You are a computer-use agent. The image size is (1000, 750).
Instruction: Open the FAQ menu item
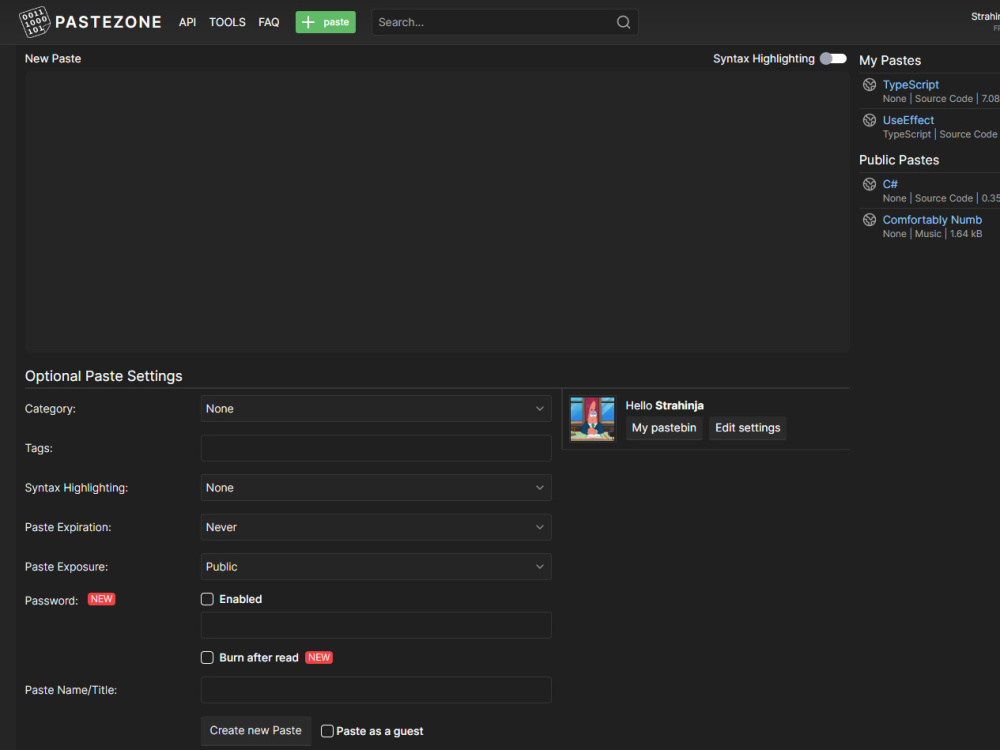[x=268, y=22]
